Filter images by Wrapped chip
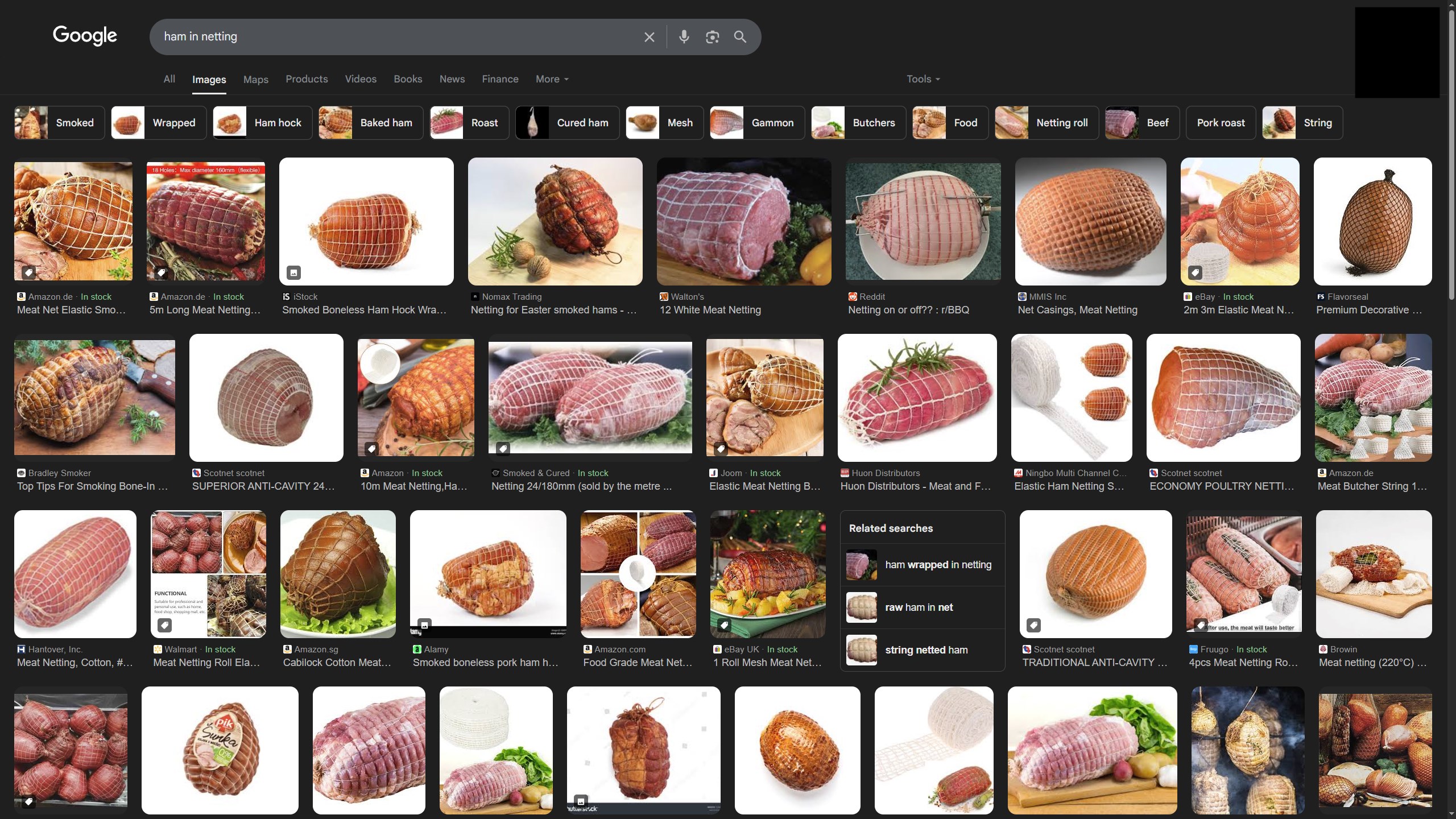 pos(159,123)
